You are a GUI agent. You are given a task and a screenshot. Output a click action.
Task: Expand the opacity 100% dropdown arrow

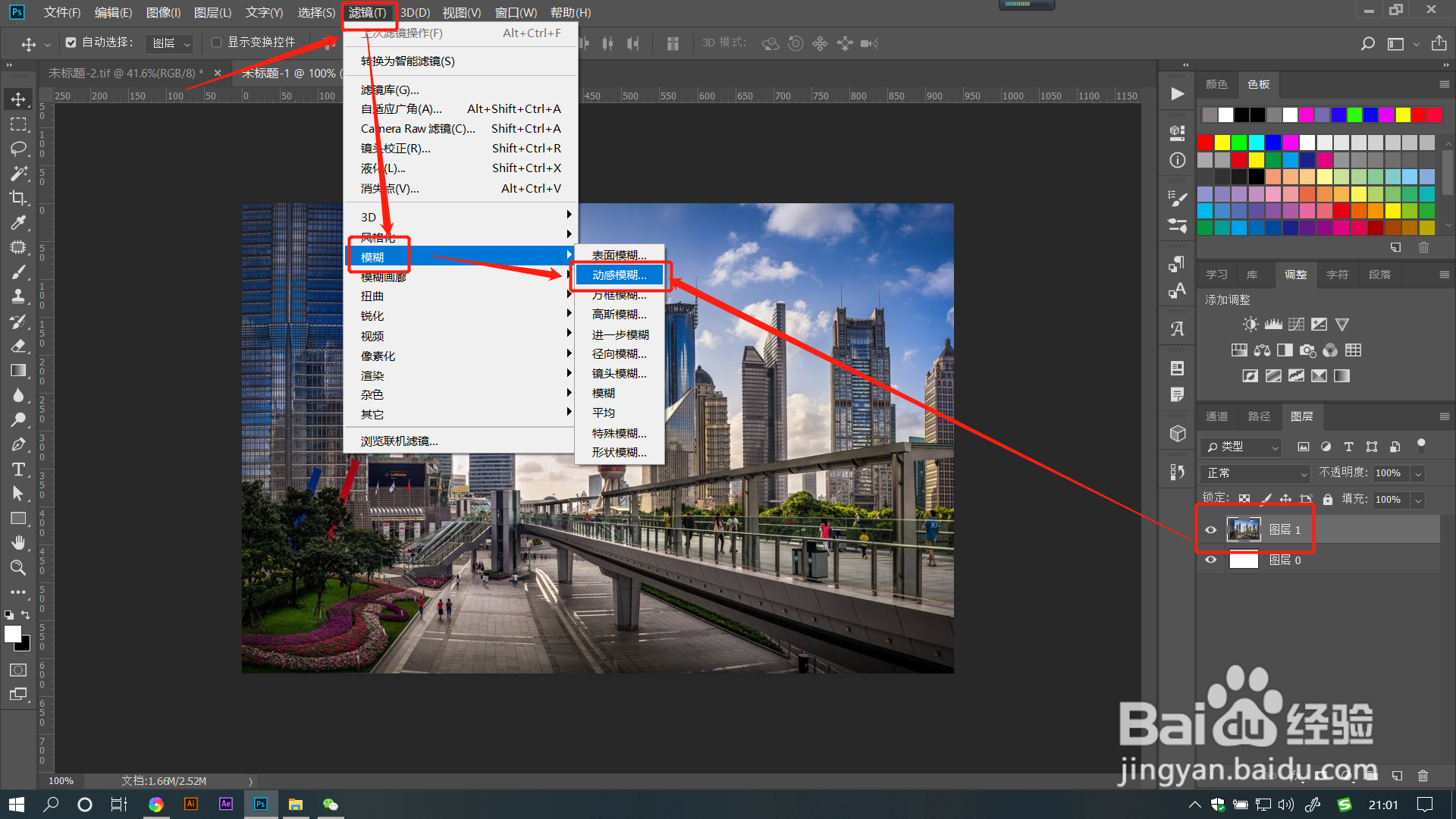[x=1417, y=473]
